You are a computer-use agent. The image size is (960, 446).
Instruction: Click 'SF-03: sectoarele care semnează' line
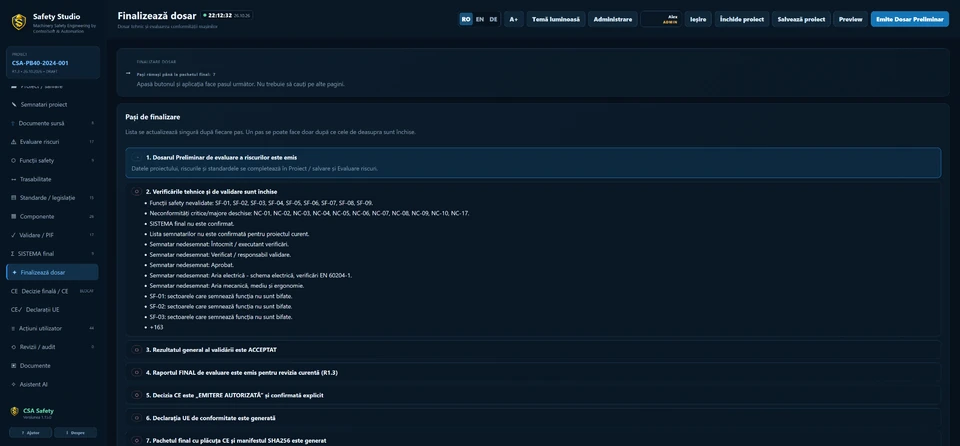[220, 317]
